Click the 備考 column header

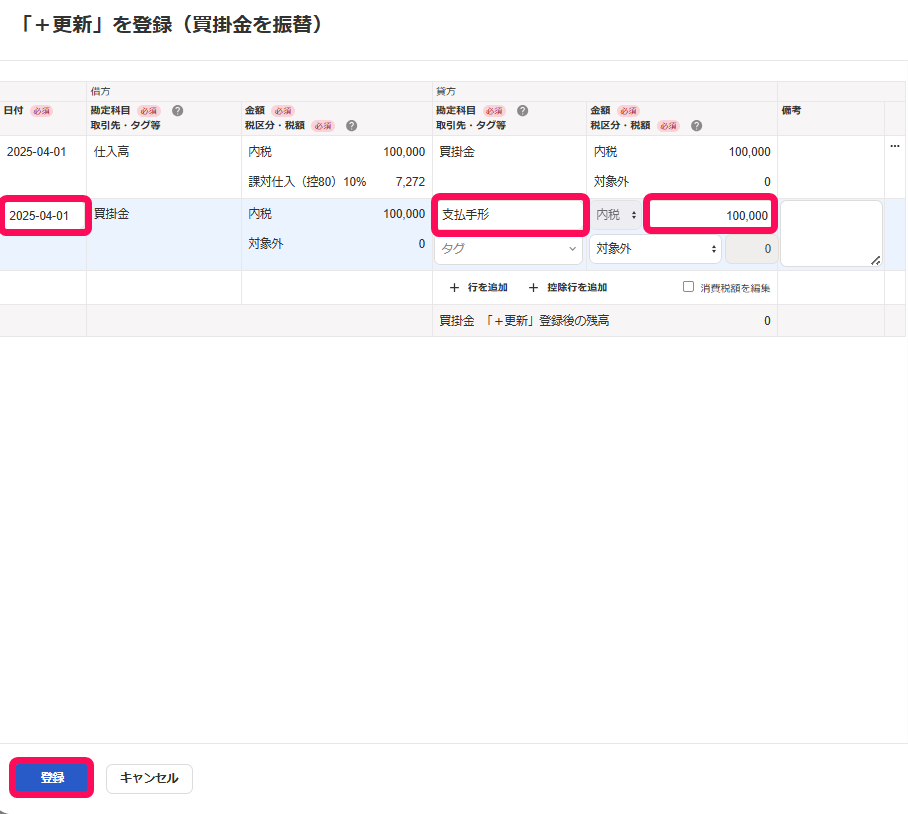[791, 110]
